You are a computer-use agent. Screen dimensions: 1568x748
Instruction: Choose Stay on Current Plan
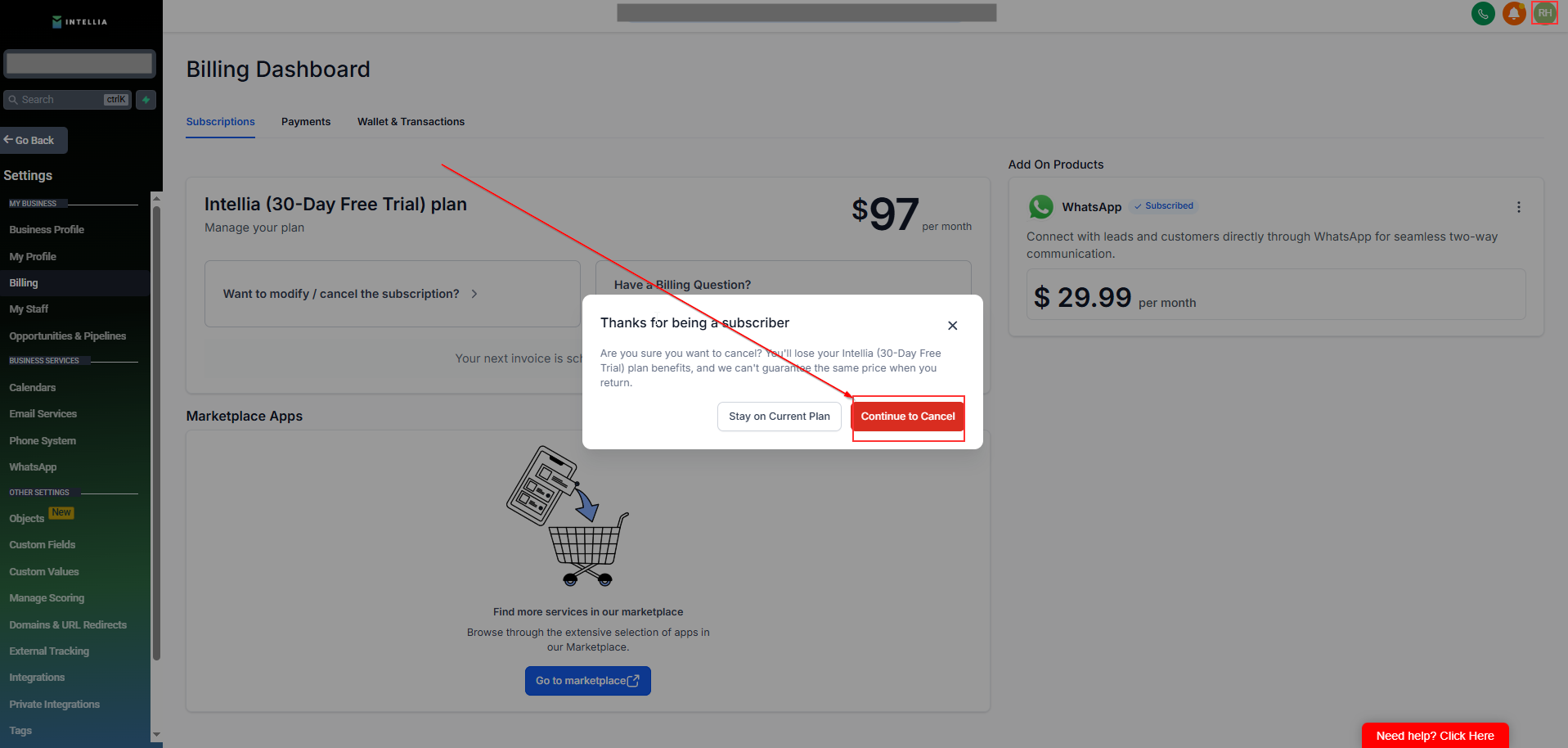tap(779, 417)
